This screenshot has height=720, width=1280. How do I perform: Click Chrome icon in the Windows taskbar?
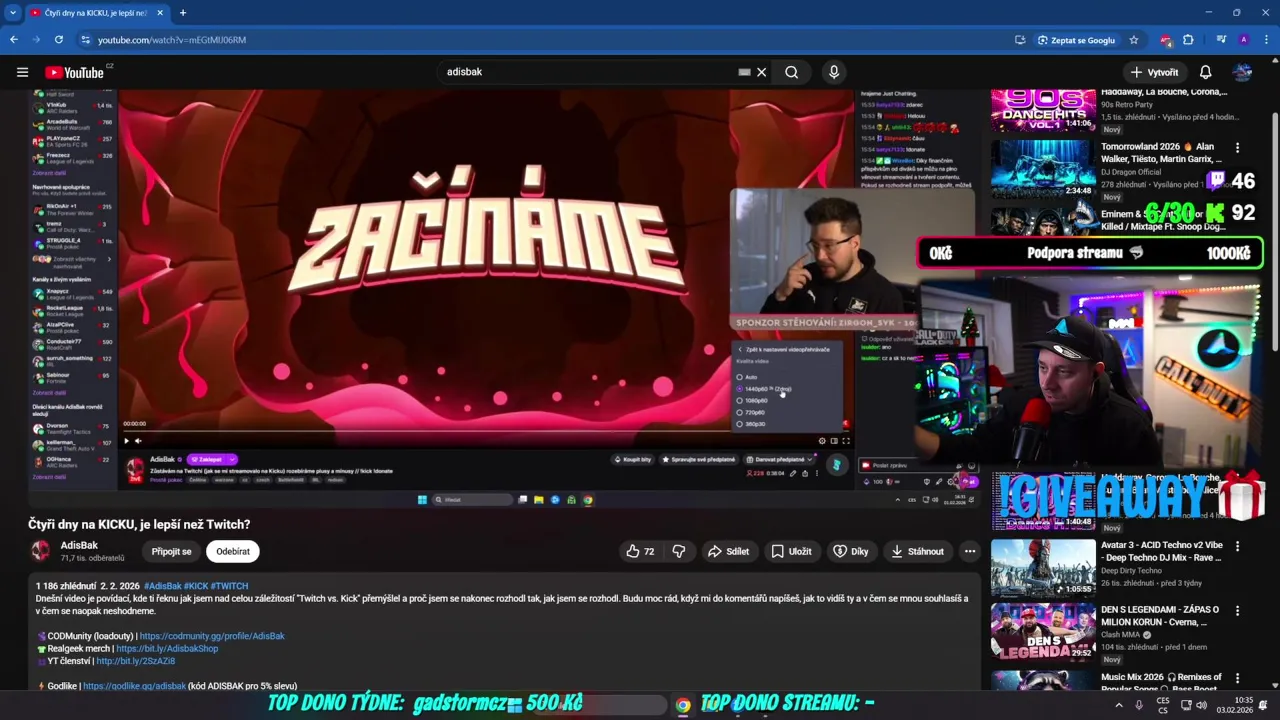(x=683, y=705)
